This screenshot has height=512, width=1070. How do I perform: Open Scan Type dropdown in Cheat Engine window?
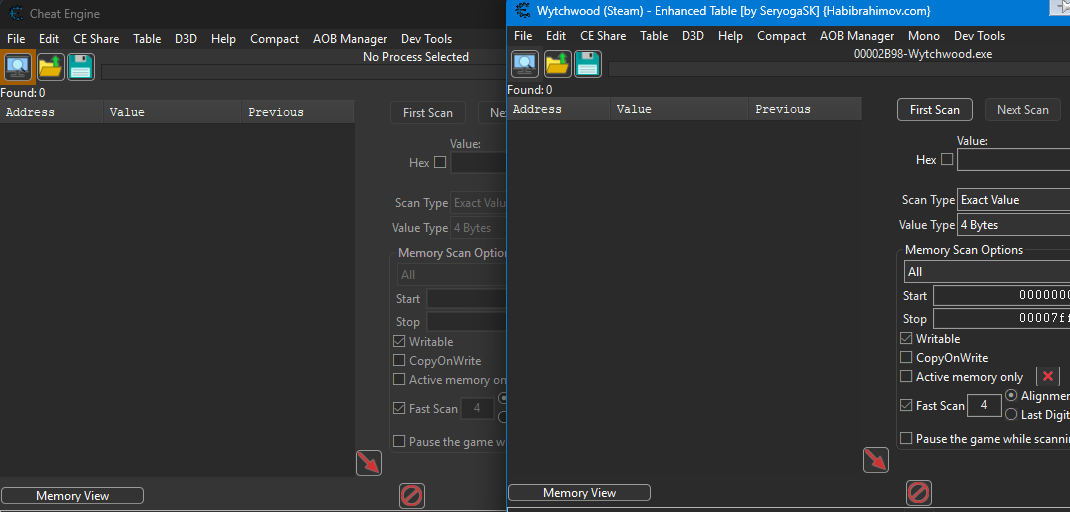point(478,203)
